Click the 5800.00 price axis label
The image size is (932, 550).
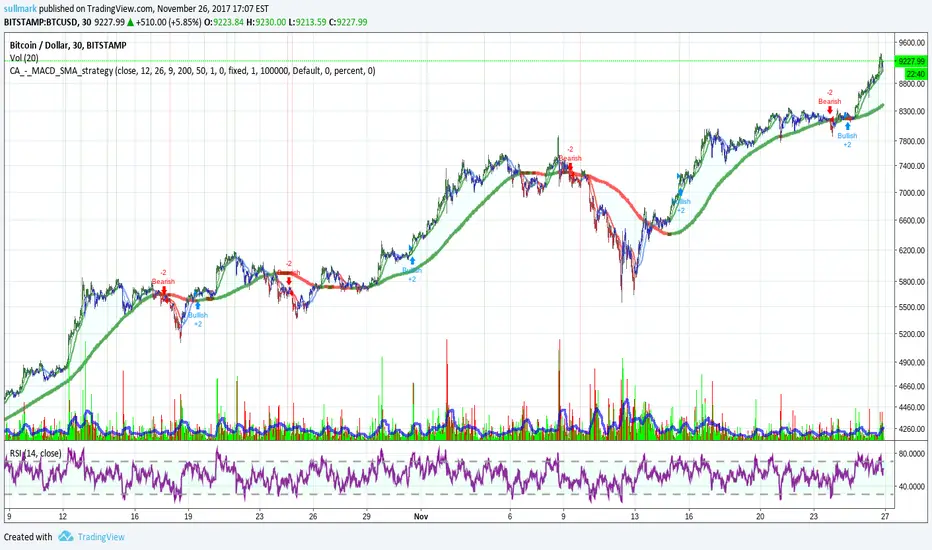pos(912,281)
